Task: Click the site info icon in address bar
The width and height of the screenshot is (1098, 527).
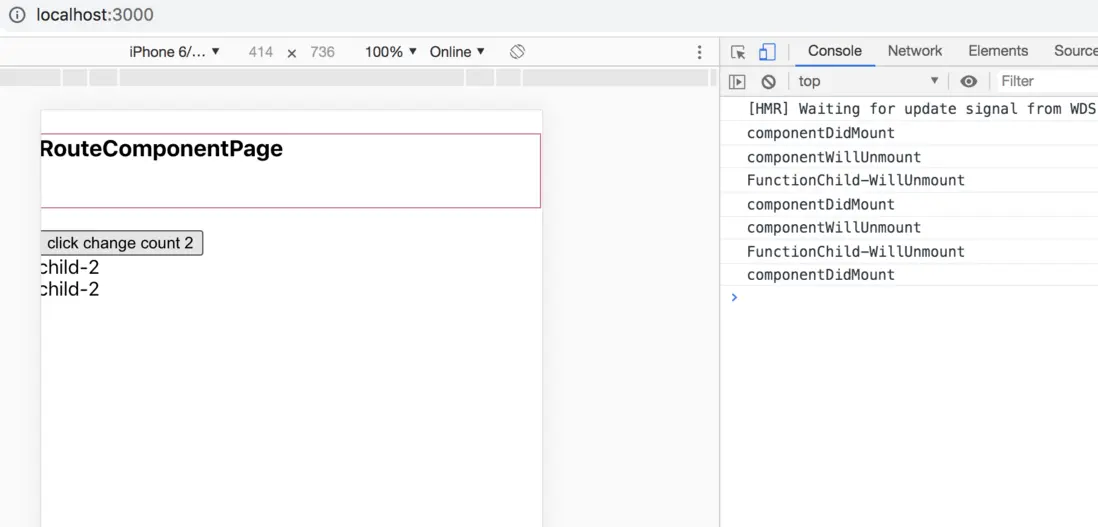Action: point(17,15)
